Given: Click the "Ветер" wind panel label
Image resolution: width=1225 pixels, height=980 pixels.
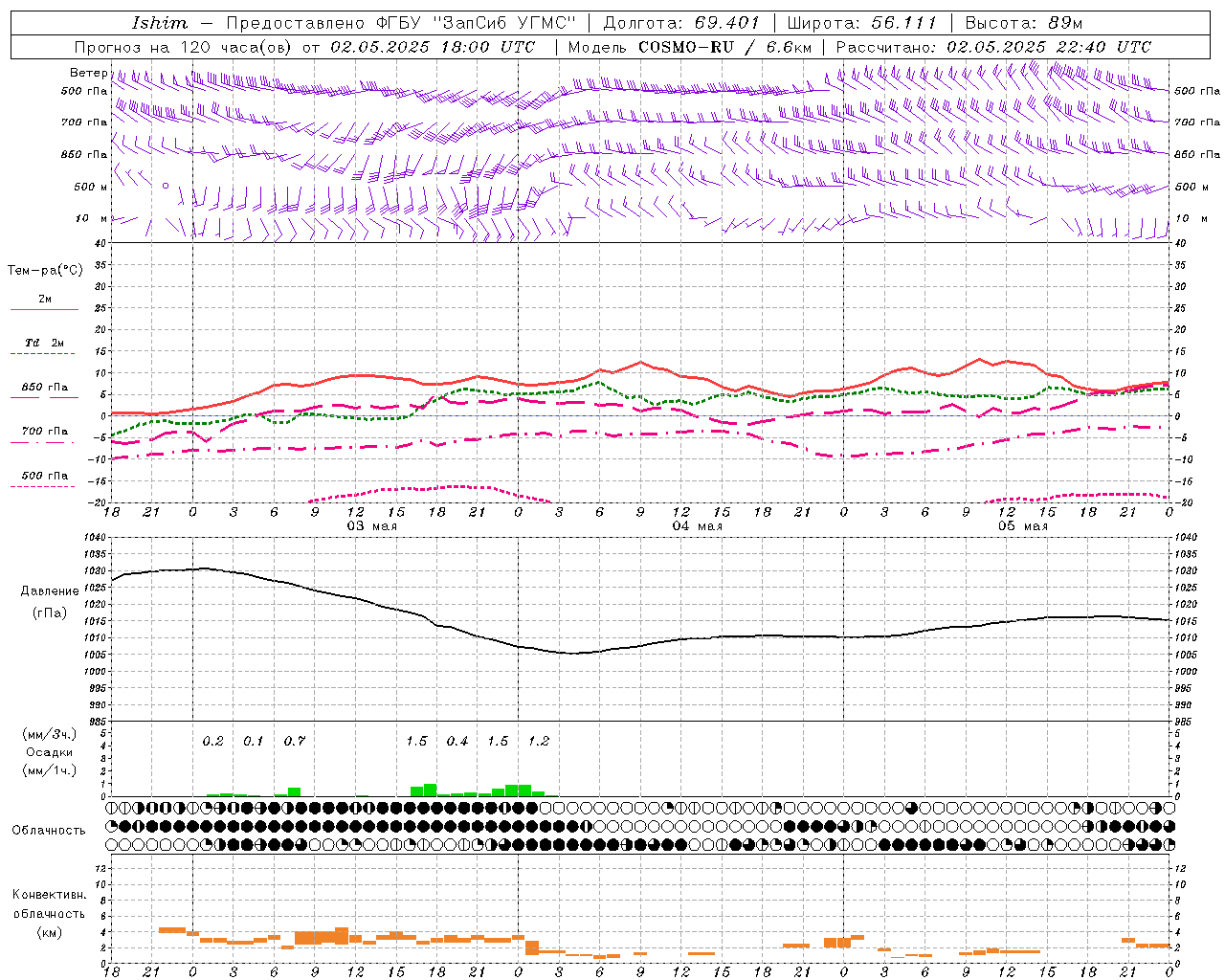Looking at the screenshot, I should click(88, 73).
